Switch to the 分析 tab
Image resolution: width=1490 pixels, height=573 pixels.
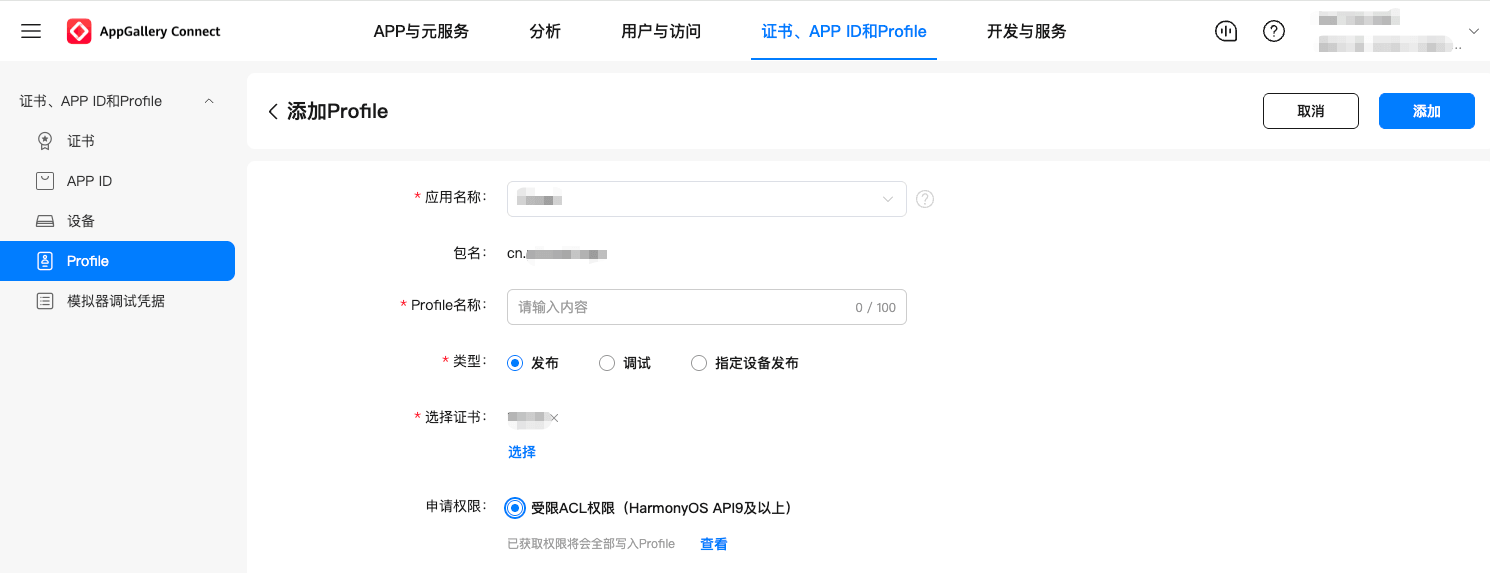[545, 31]
